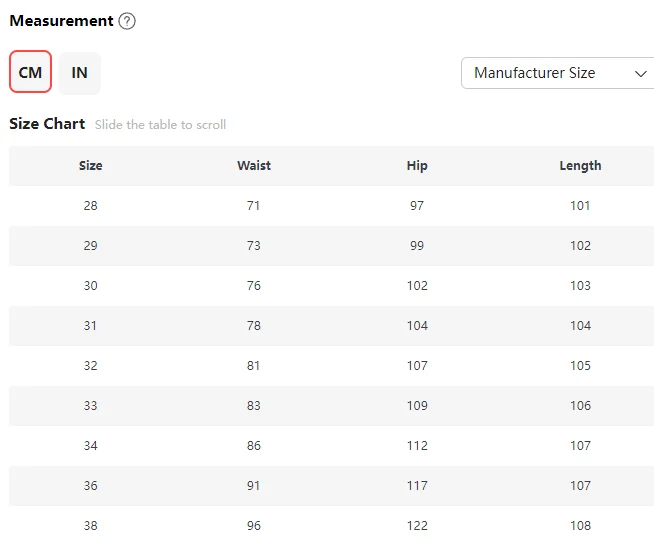Click waist value 81

click(254, 366)
